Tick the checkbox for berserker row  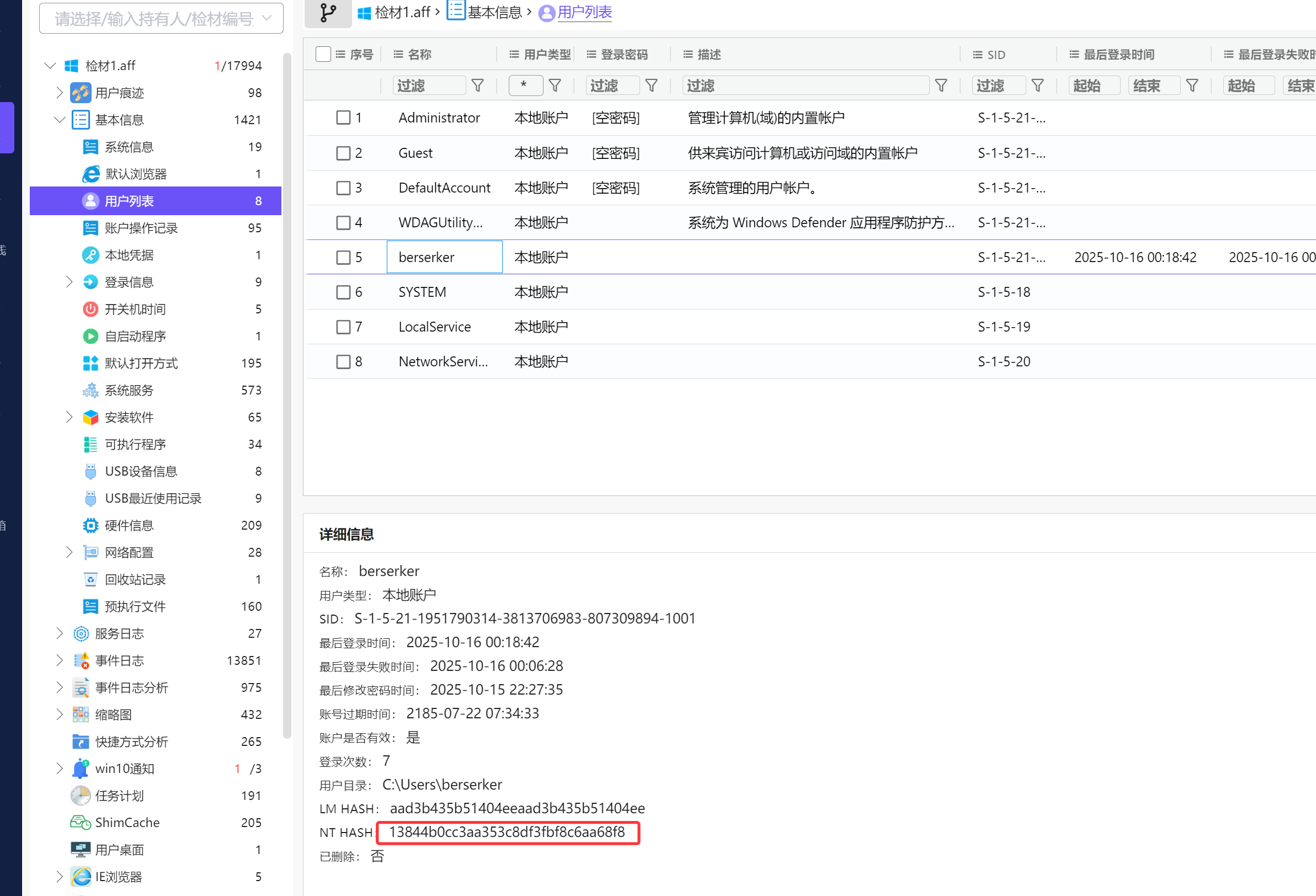point(343,257)
